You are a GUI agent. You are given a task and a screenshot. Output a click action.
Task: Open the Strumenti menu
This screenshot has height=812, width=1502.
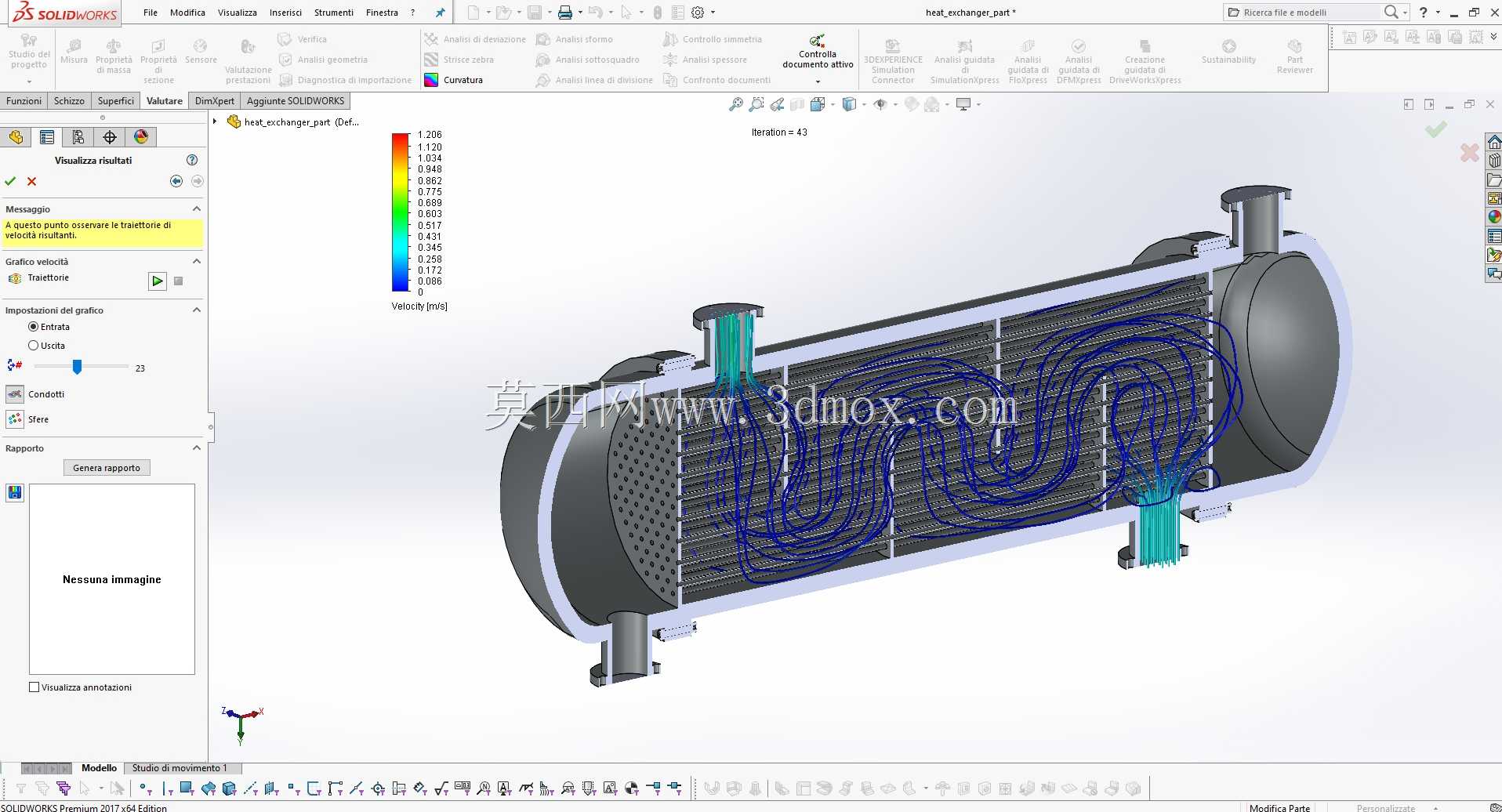coord(334,13)
